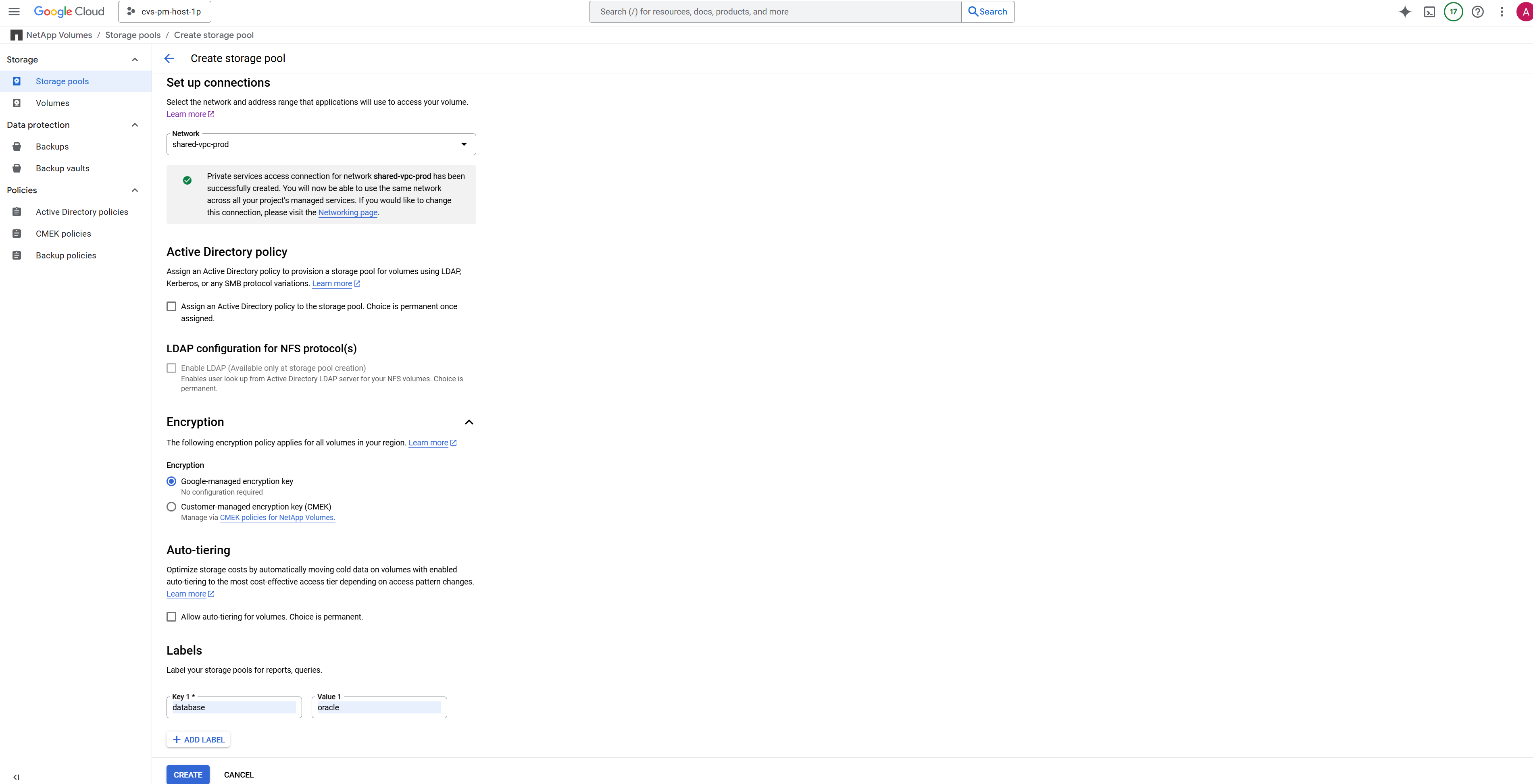Select Customer-managed encryption key (CMEK) radio
1533x784 pixels.
[x=171, y=507]
